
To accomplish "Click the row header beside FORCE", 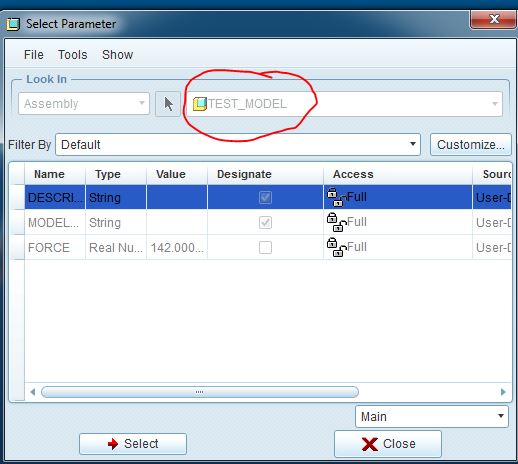I will [x=17, y=247].
